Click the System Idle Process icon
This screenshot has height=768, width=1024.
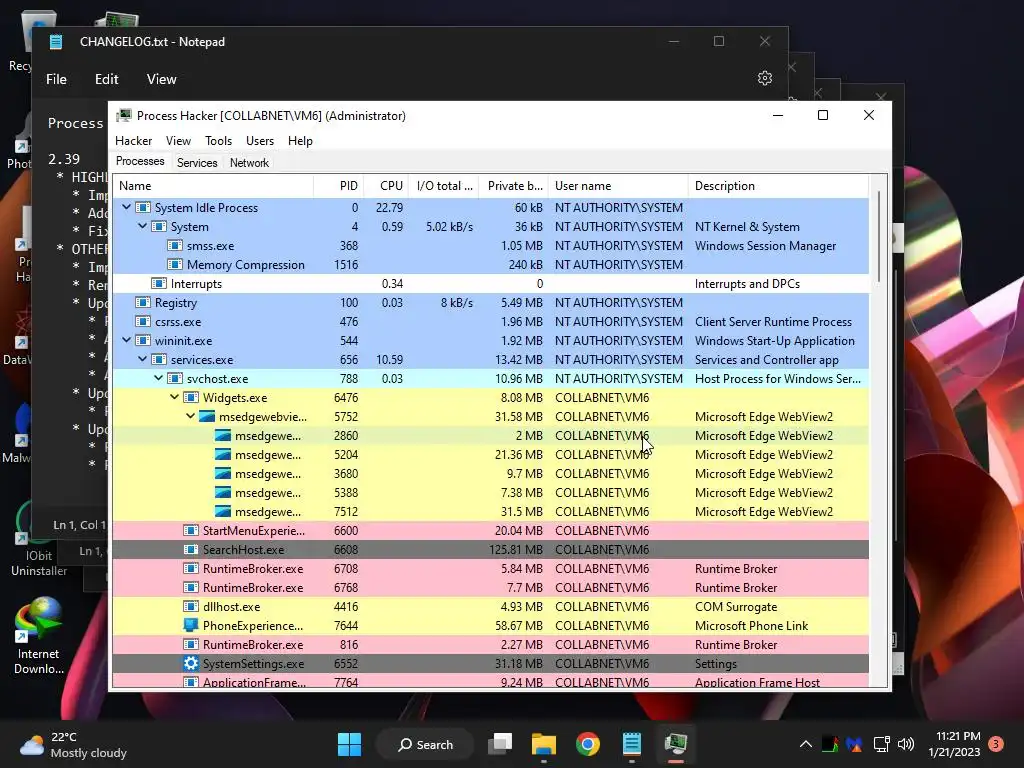[143, 208]
